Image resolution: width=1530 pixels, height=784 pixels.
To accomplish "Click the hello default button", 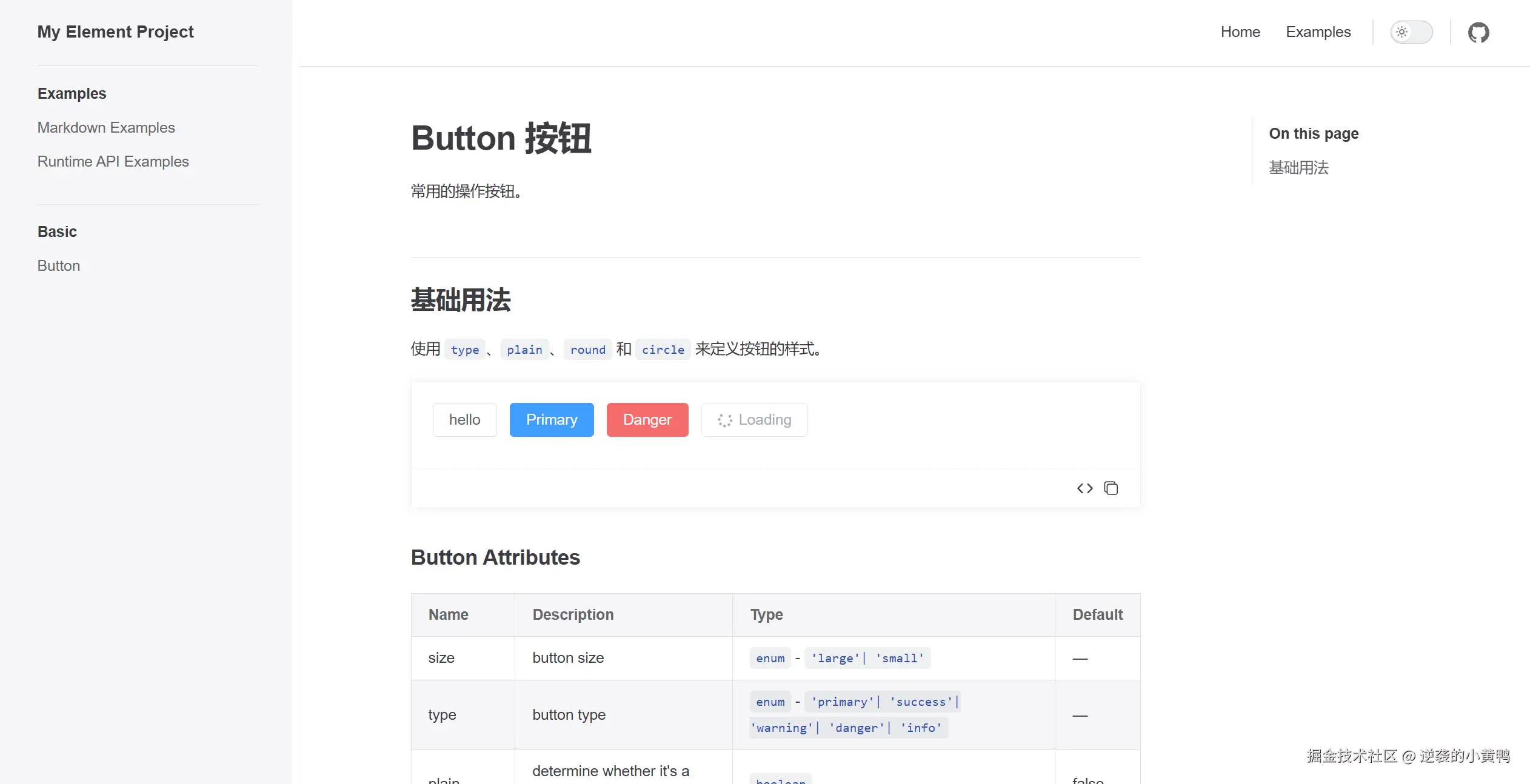I will tap(464, 420).
